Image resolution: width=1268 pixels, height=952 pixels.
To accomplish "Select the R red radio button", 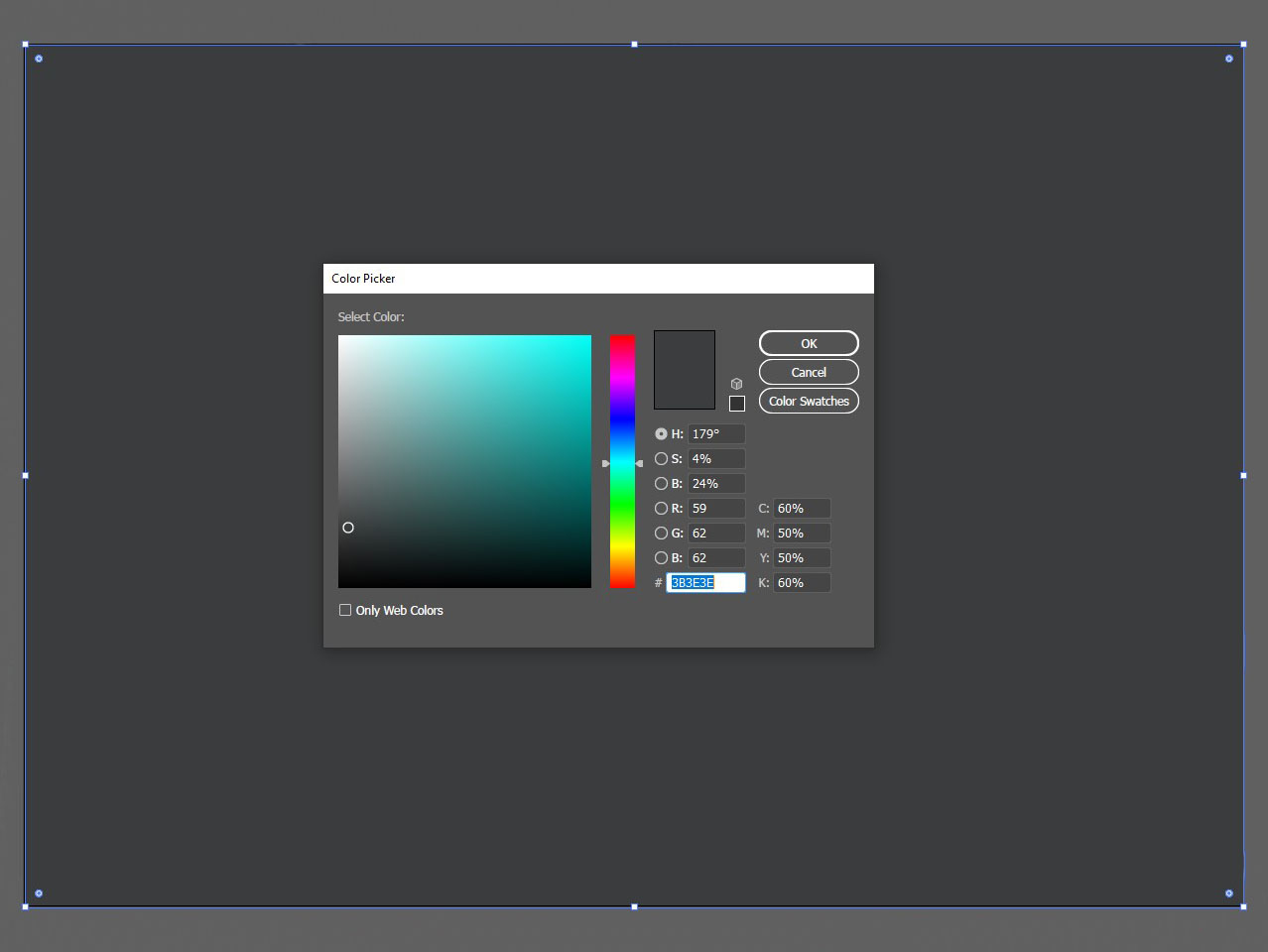I will click(661, 509).
